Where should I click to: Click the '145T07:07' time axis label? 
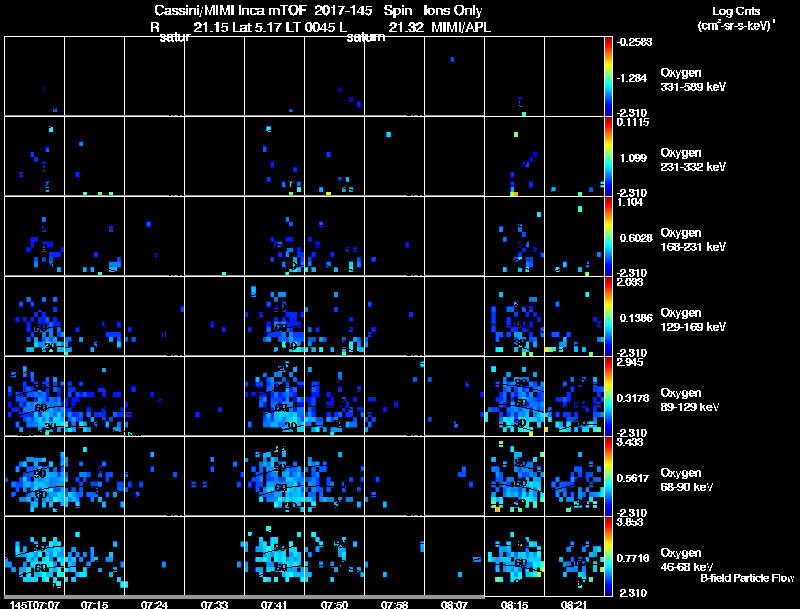[x=34, y=605]
